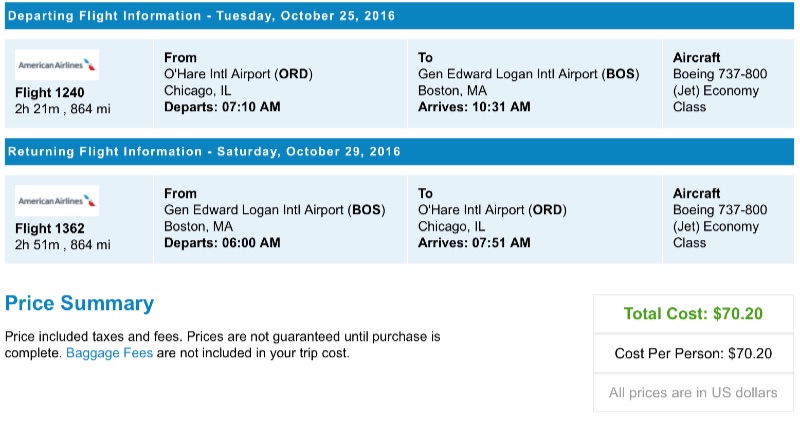Select the Departing Flight Information header bar

pyautogui.click(x=400, y=16)
